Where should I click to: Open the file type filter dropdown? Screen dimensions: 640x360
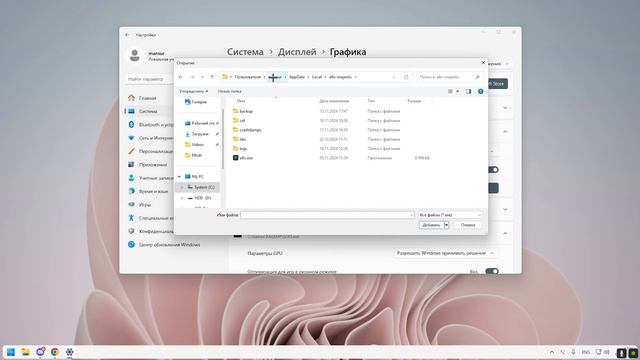[450, 215]
